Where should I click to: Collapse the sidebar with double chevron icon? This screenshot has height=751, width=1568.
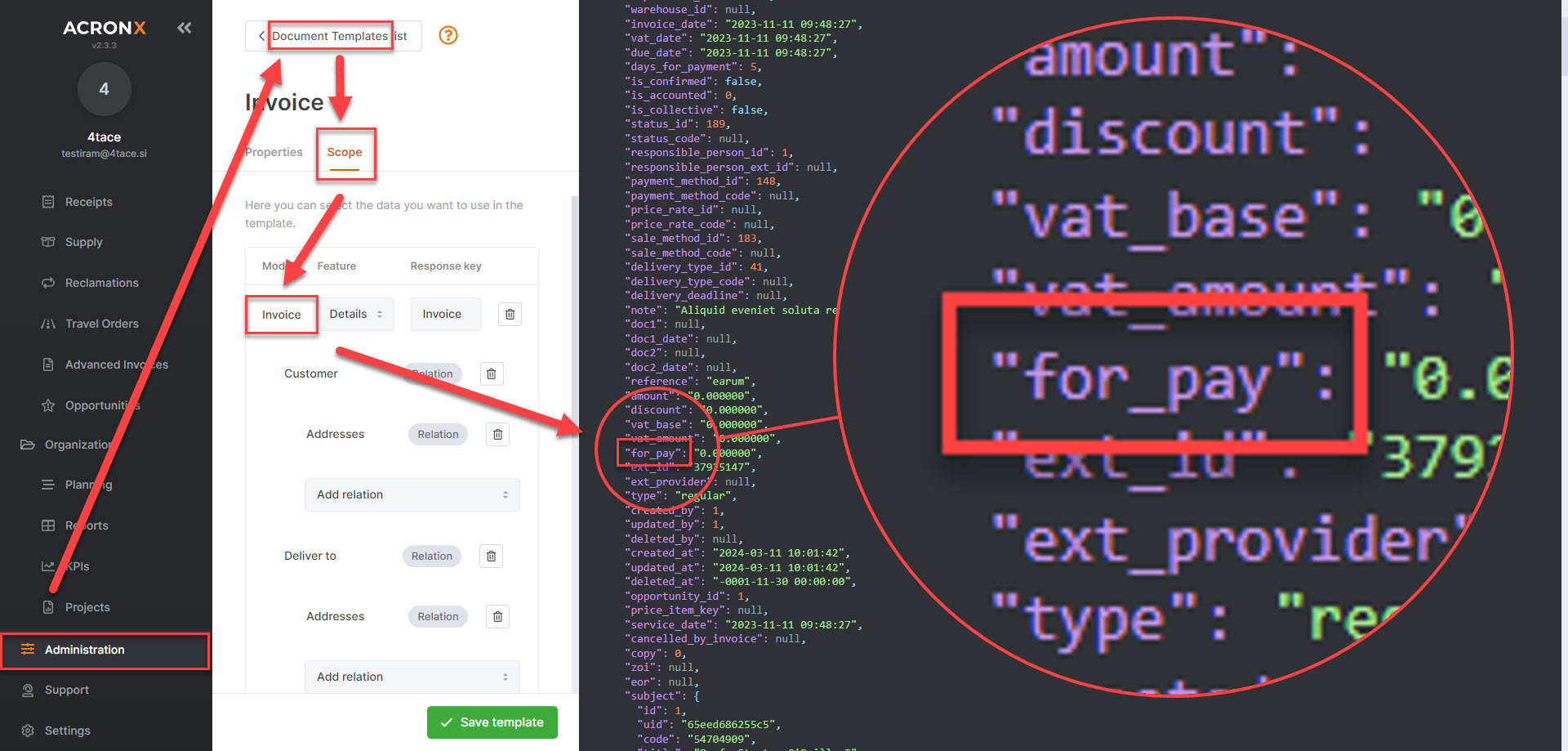[x=185, y=28]
